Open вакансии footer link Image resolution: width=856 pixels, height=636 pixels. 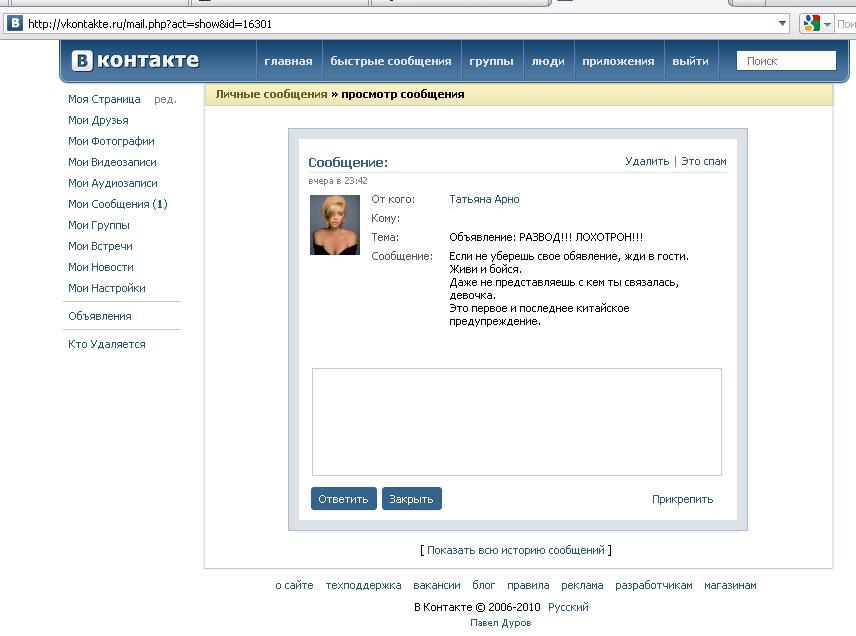(437, 585)
